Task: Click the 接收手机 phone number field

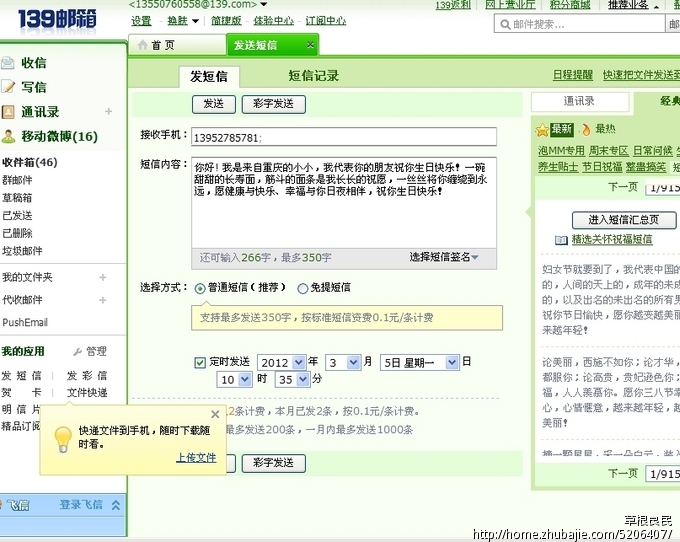Action: tap(344, 137)
